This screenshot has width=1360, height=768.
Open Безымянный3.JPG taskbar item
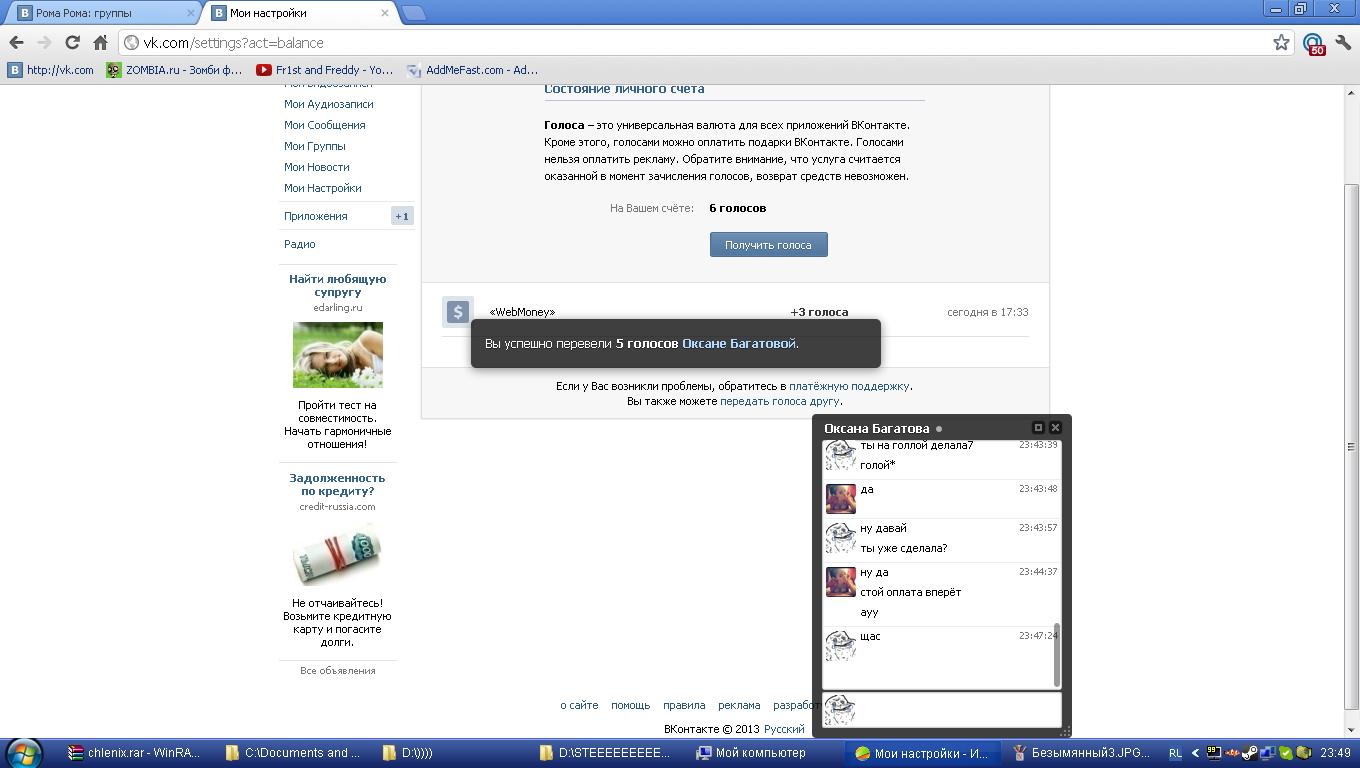point(1080,753)
